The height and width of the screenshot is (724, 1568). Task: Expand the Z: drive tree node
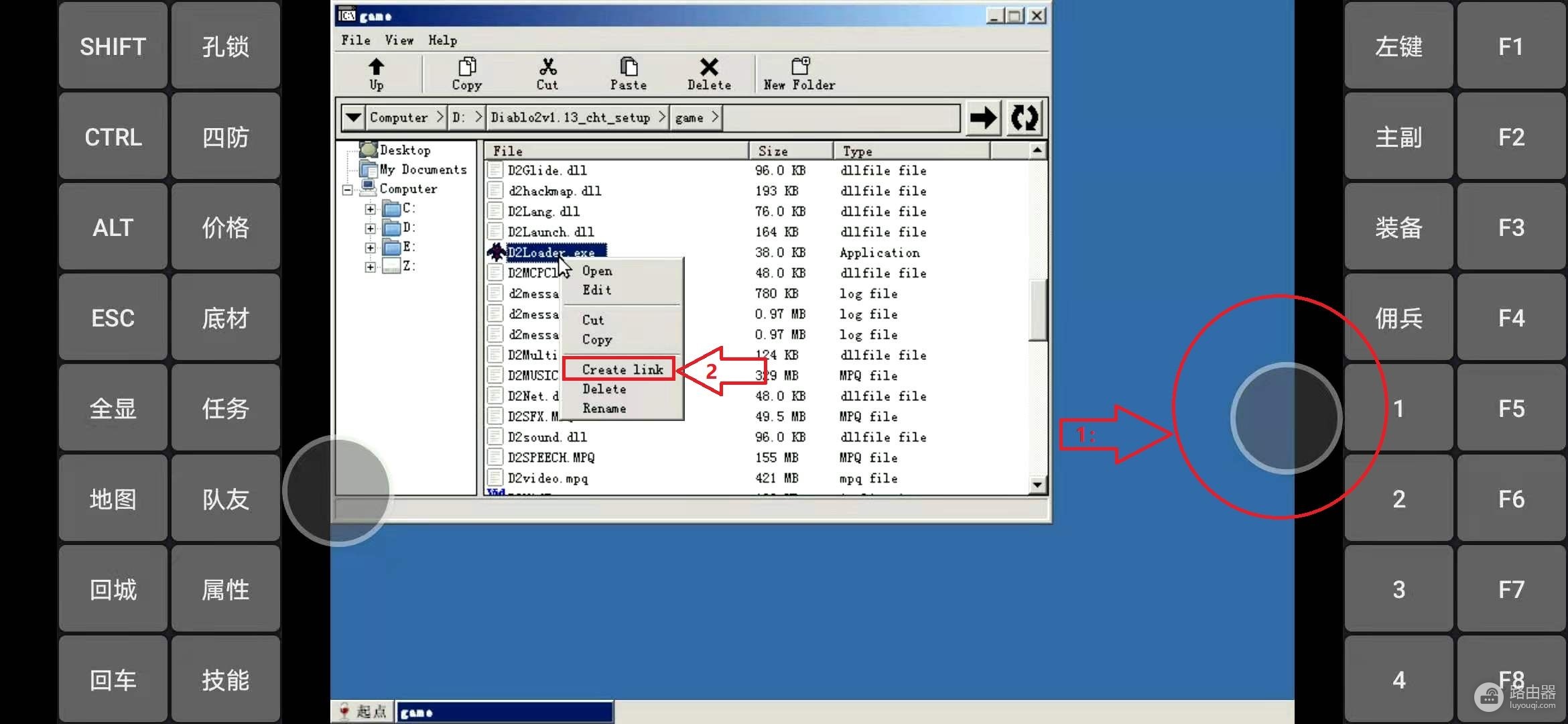pyautogui.click(x=370, y=267)
